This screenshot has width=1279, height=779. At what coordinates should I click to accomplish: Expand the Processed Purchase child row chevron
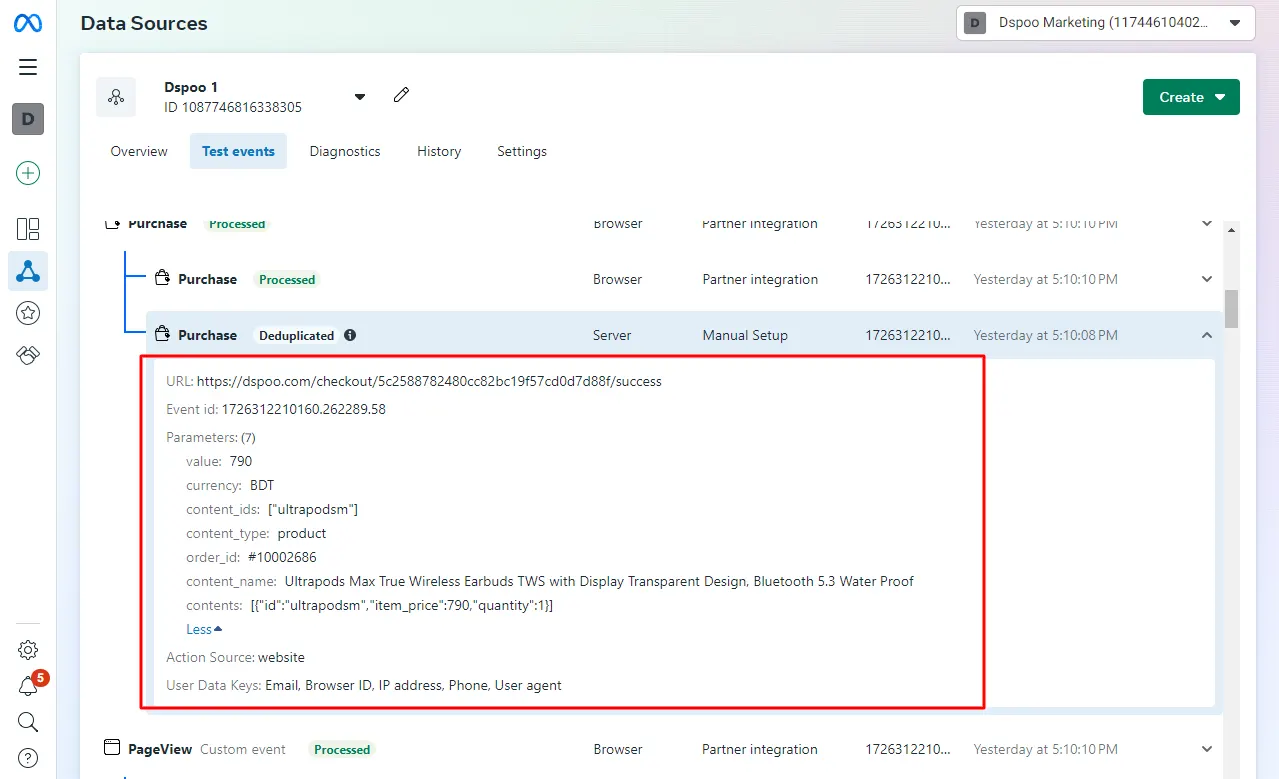pyautogui.click(x=1207, y=279)
